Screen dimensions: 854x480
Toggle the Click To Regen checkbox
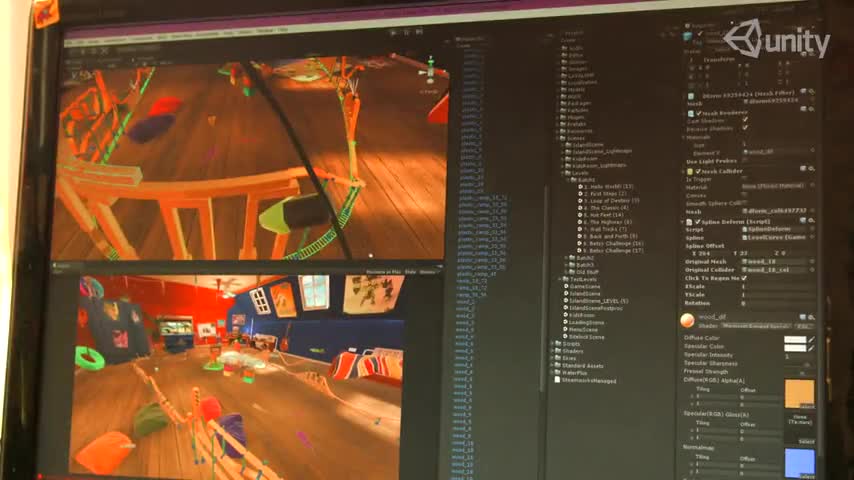pos(744,278)
